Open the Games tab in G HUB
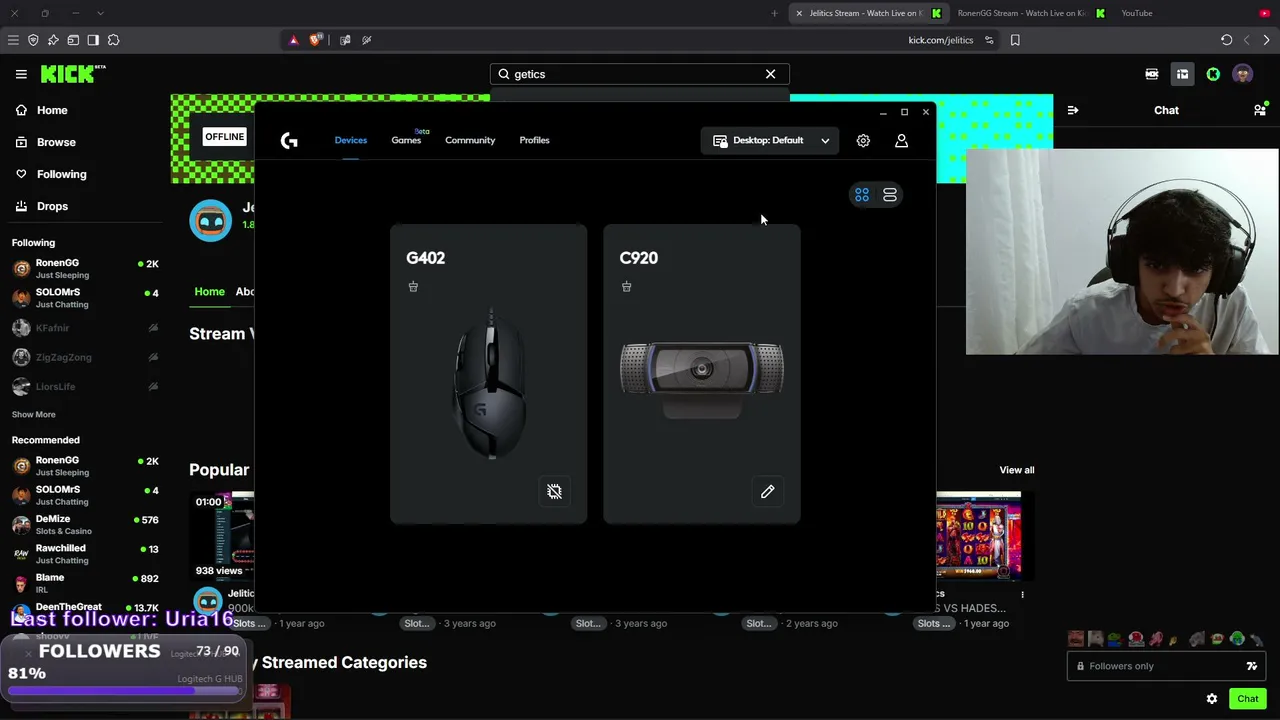The height and width of the screenshot is (720, 1280). (406, 140)
